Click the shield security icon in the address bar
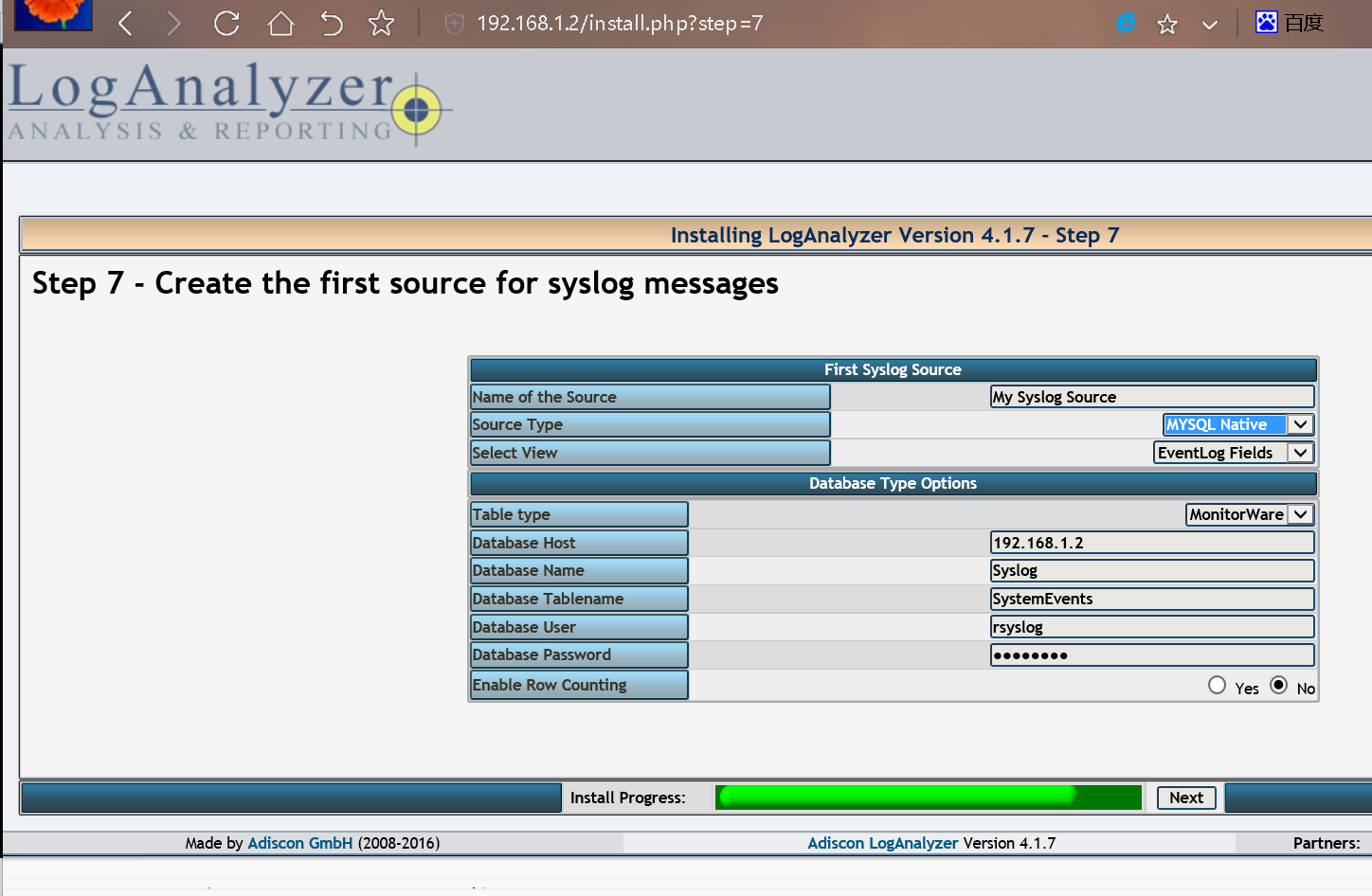 point(455,24)
